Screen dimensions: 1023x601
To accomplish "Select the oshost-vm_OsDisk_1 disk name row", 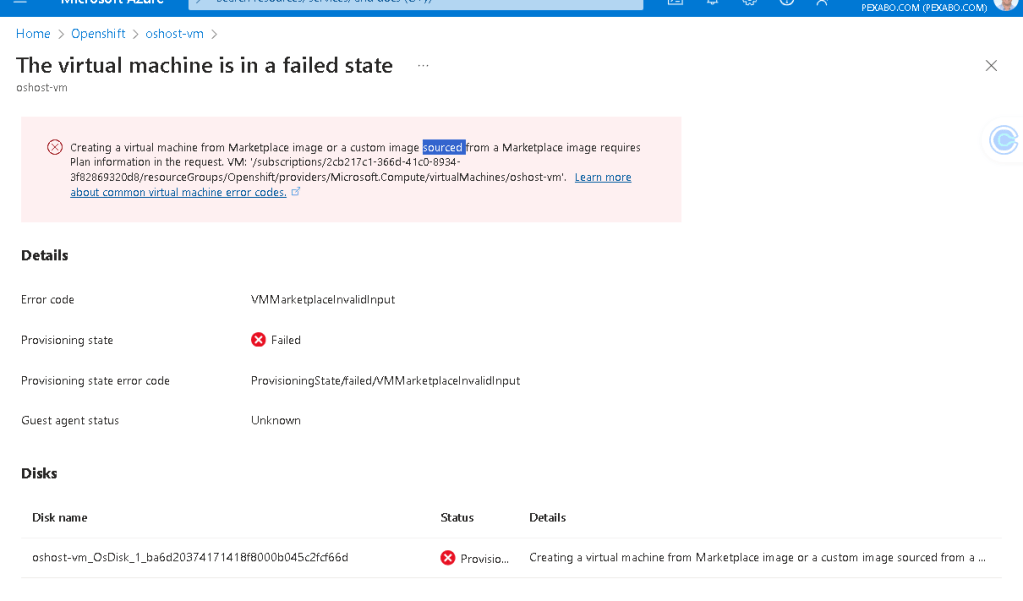I will pyautogui.click(x=191, y=557).
